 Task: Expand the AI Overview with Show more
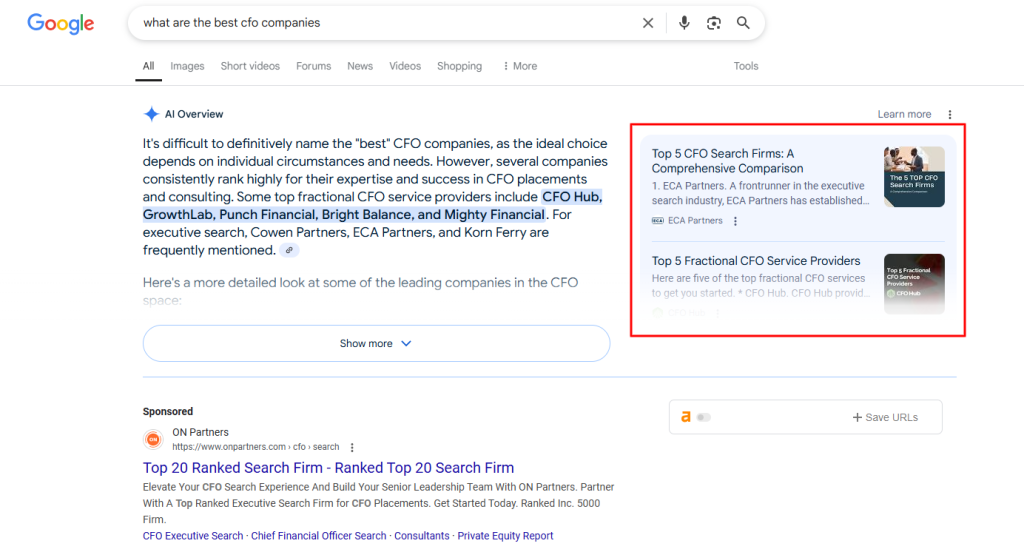(x=376, y=344)
